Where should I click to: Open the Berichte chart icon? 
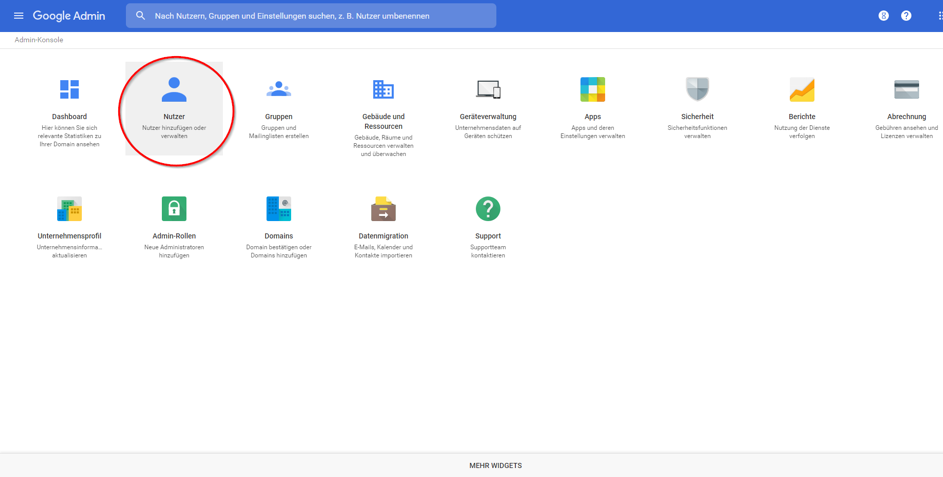(802, 89)
